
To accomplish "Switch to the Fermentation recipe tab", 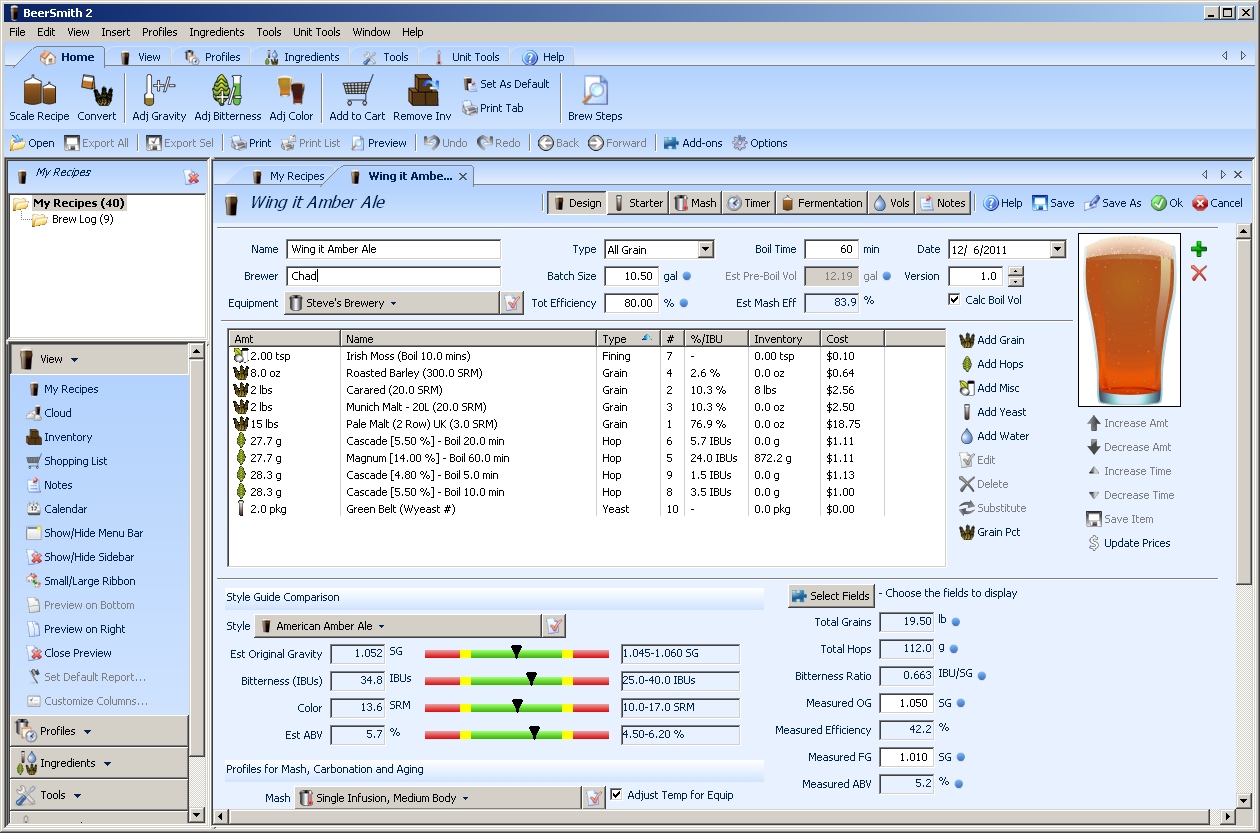I will click(x=821, y=203).
